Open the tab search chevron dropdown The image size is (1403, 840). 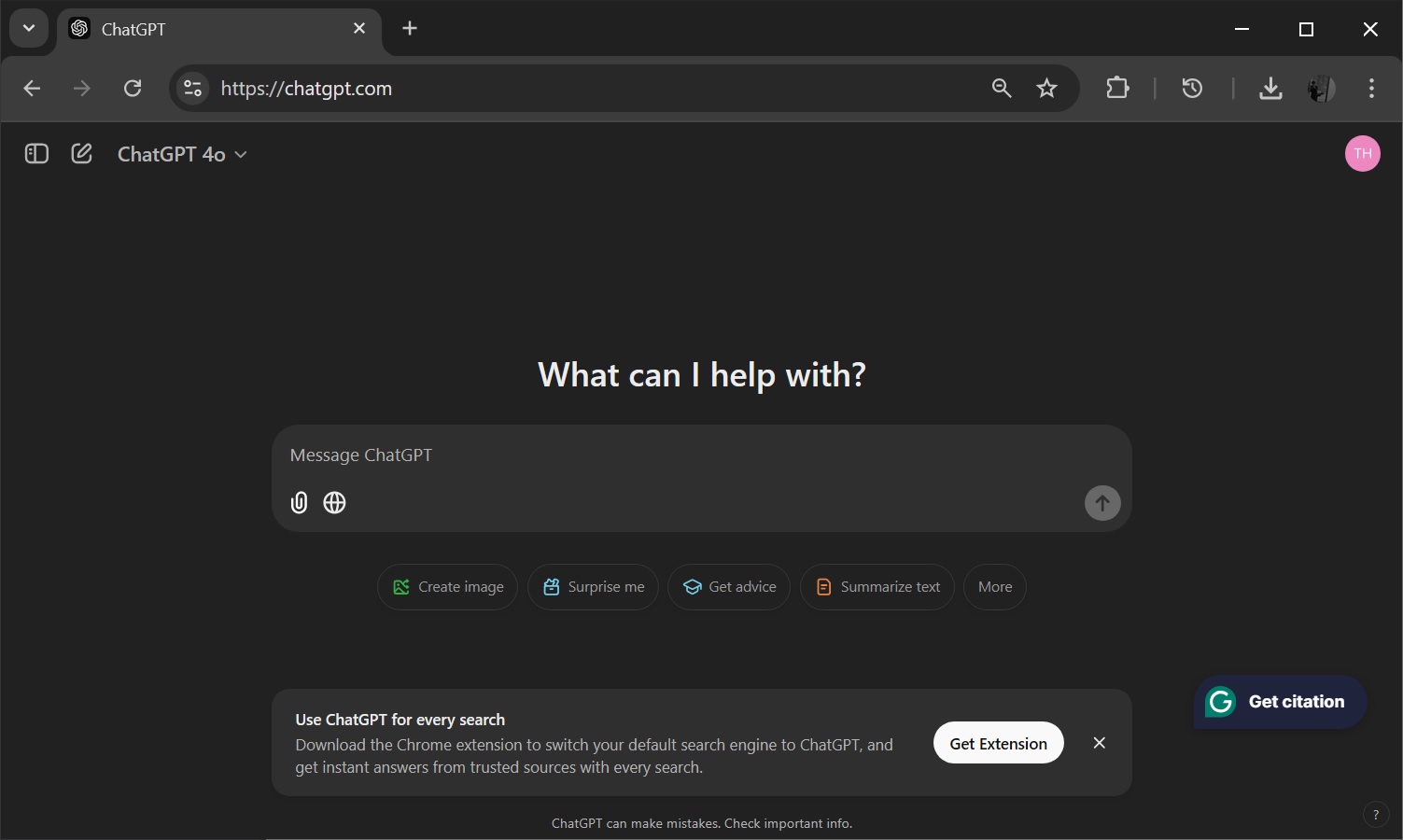click(28, 28)
